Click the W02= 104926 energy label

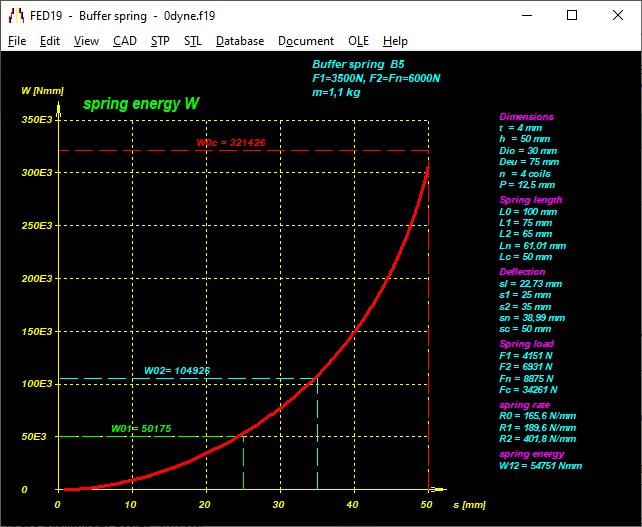tap(177, 371)
